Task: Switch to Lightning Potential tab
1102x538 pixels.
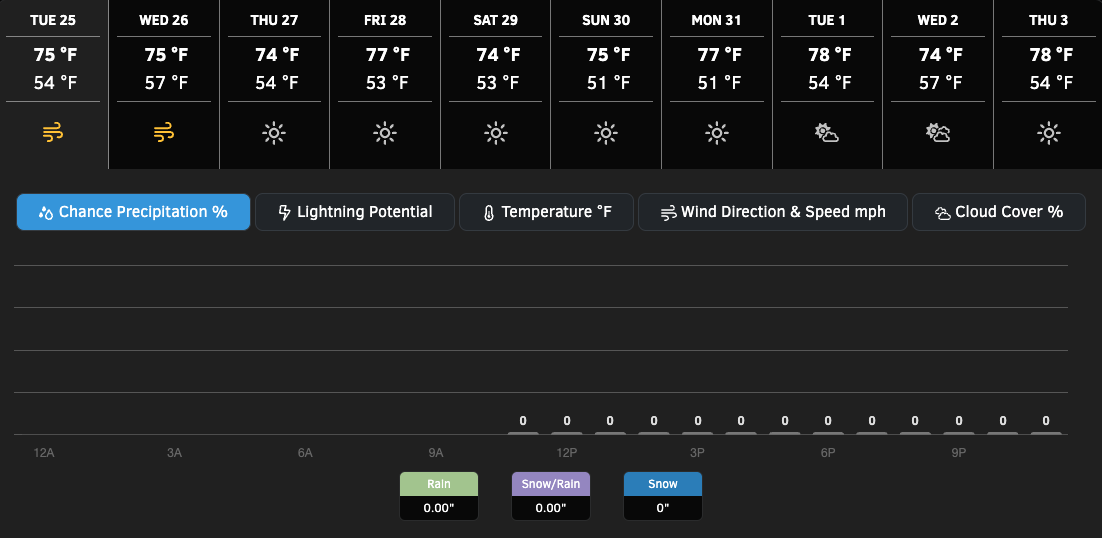Action: pos(355,212)
